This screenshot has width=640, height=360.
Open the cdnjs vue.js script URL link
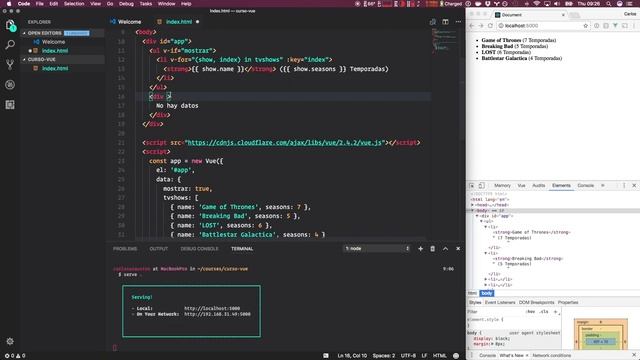(x=284, y=142)
